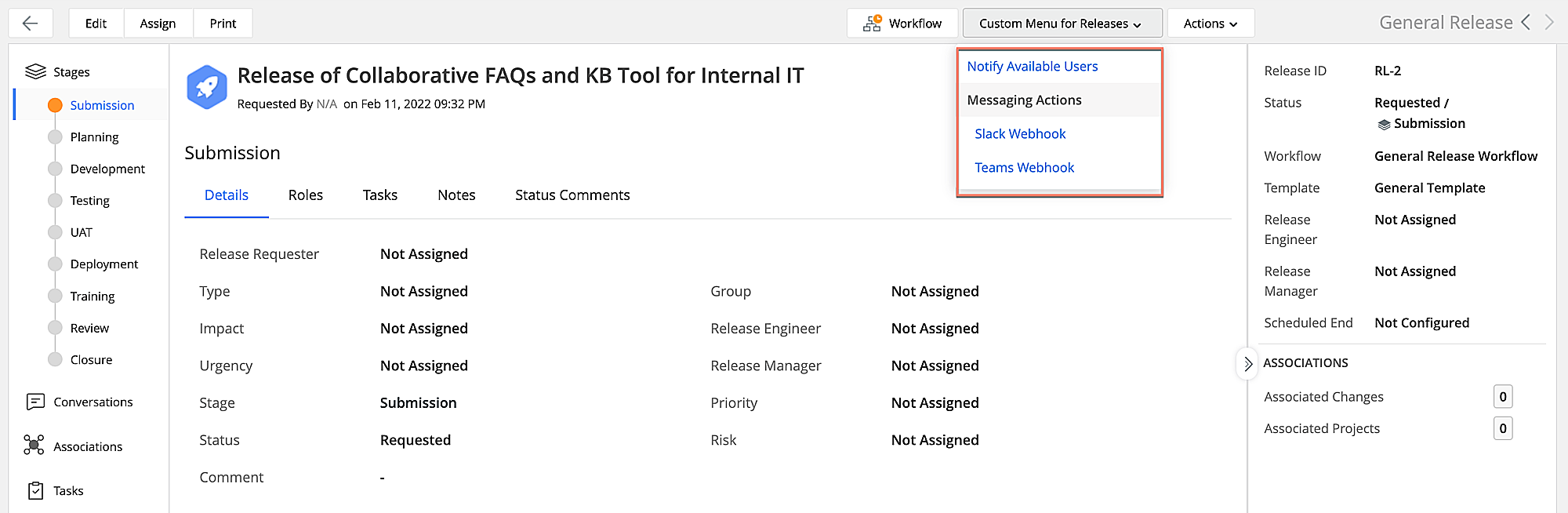Screen dimensions: 1568x513
Task: Click the Edit button
Action: click(x=96, y=24)
